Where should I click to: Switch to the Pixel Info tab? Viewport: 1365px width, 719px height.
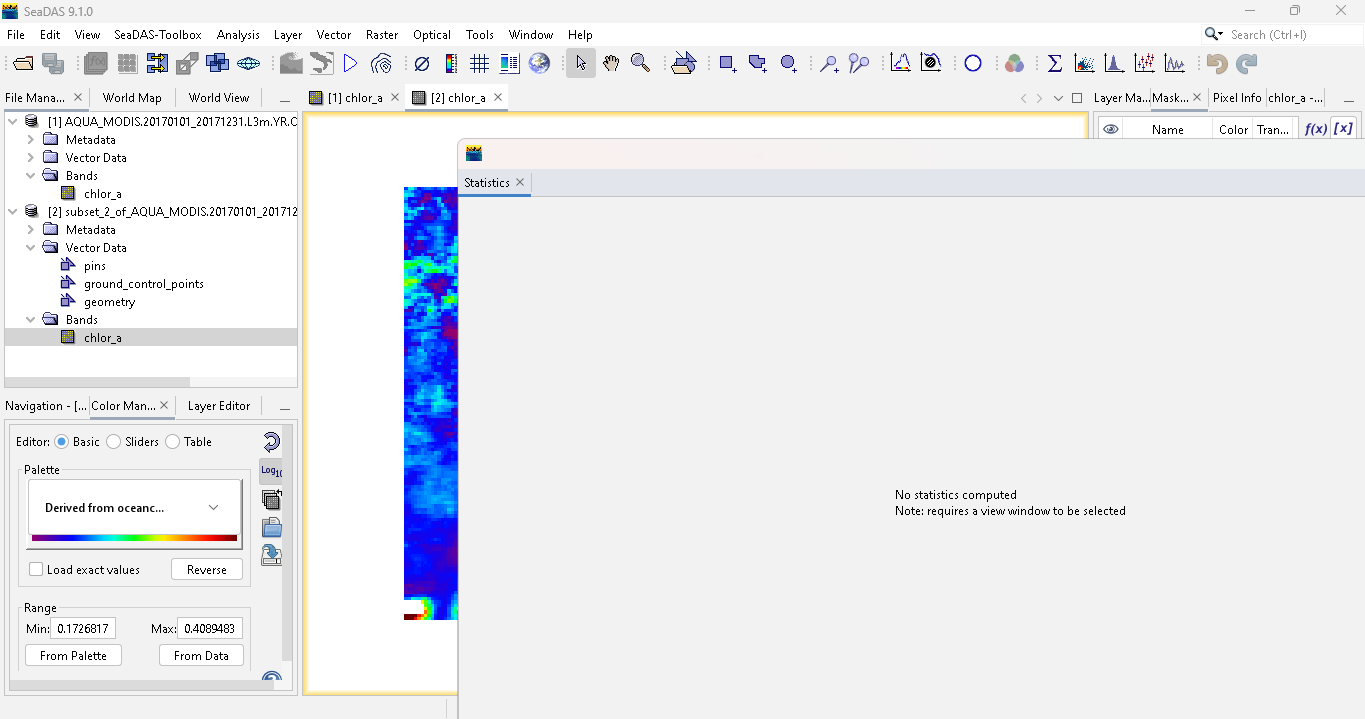click(1237, 98)
